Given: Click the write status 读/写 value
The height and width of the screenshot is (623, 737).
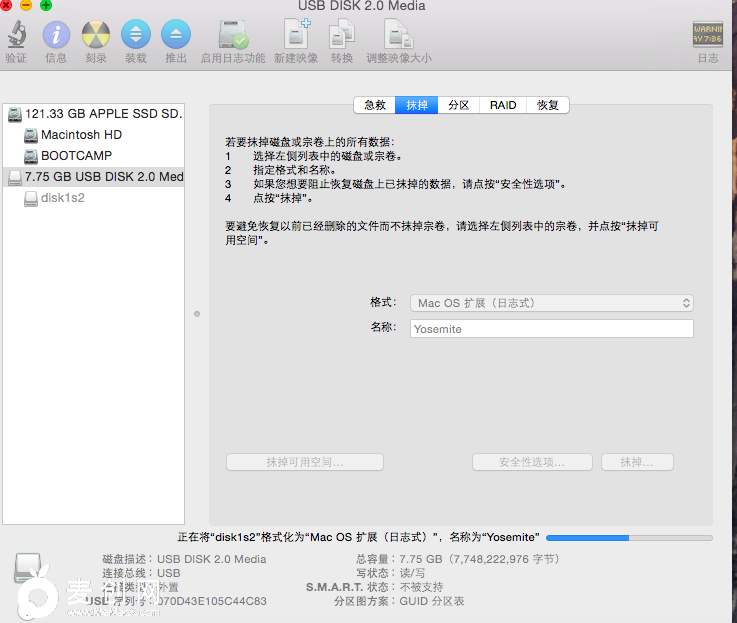Looking at the screenshot, I should (x=412, y=573).
